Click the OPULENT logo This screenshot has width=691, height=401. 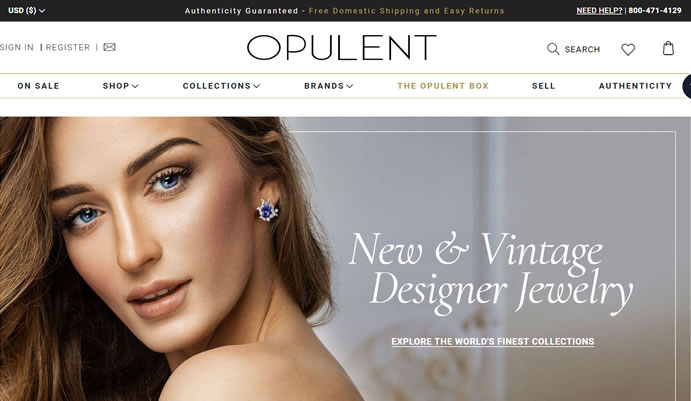point(342,48)
